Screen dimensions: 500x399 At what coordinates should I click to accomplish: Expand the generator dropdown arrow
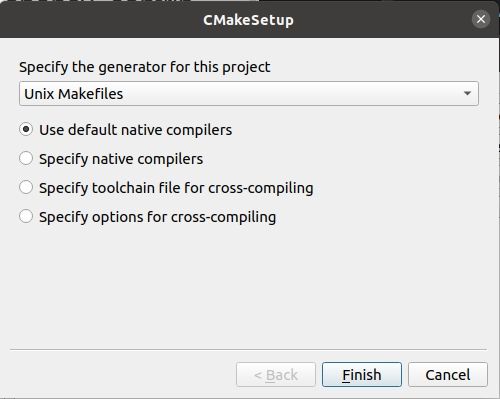[x=467, y=93]
